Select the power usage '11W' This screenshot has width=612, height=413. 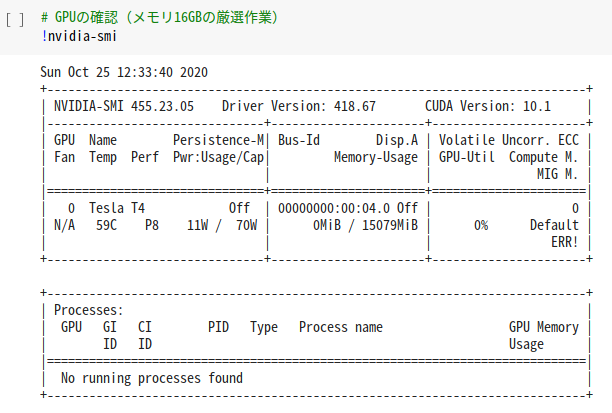(x=197, y=225)
